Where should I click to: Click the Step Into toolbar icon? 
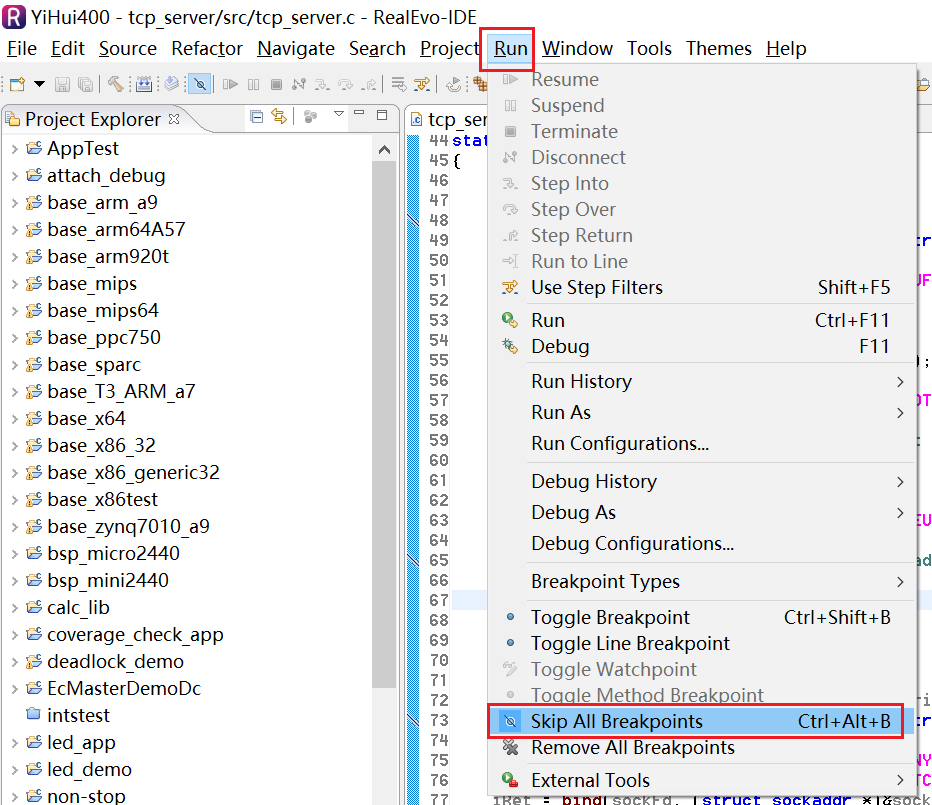click(322, 84)
